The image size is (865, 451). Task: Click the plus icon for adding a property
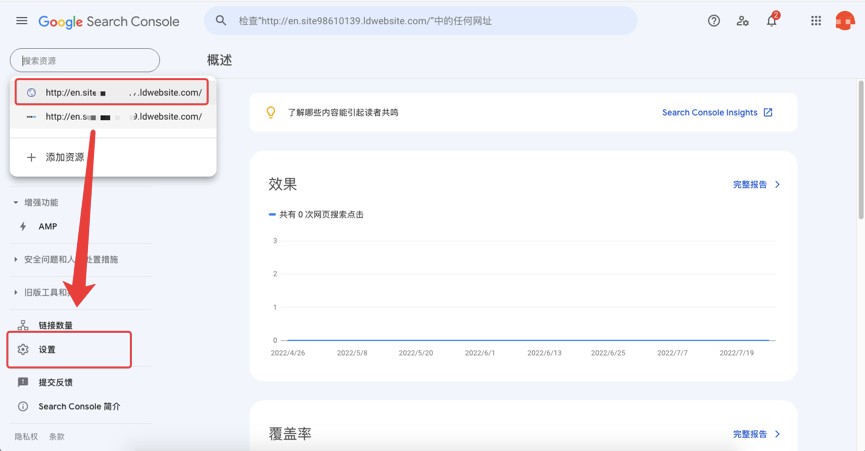click(x=31, y=157)
